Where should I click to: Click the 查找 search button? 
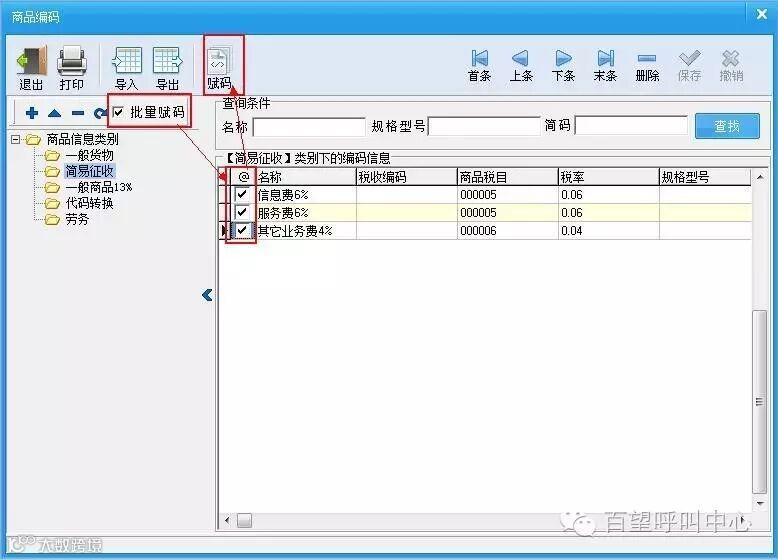(x=727, y=126)
